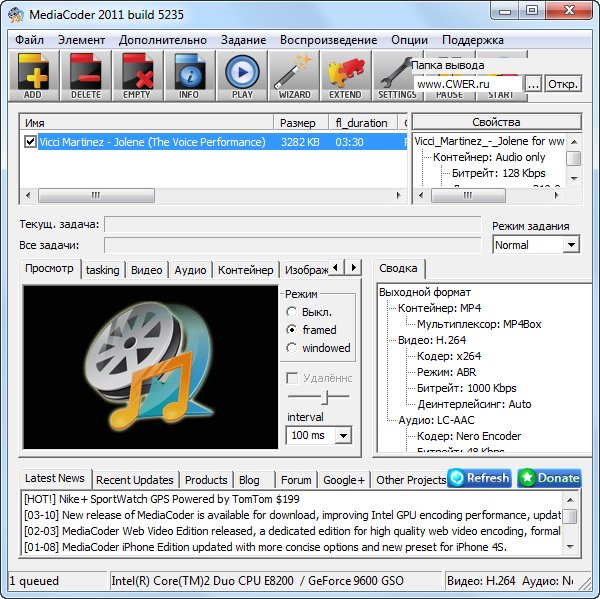Select the Просмотр tab
The width and height of the screenshot is (600, 599).
(x=49, y=269)
